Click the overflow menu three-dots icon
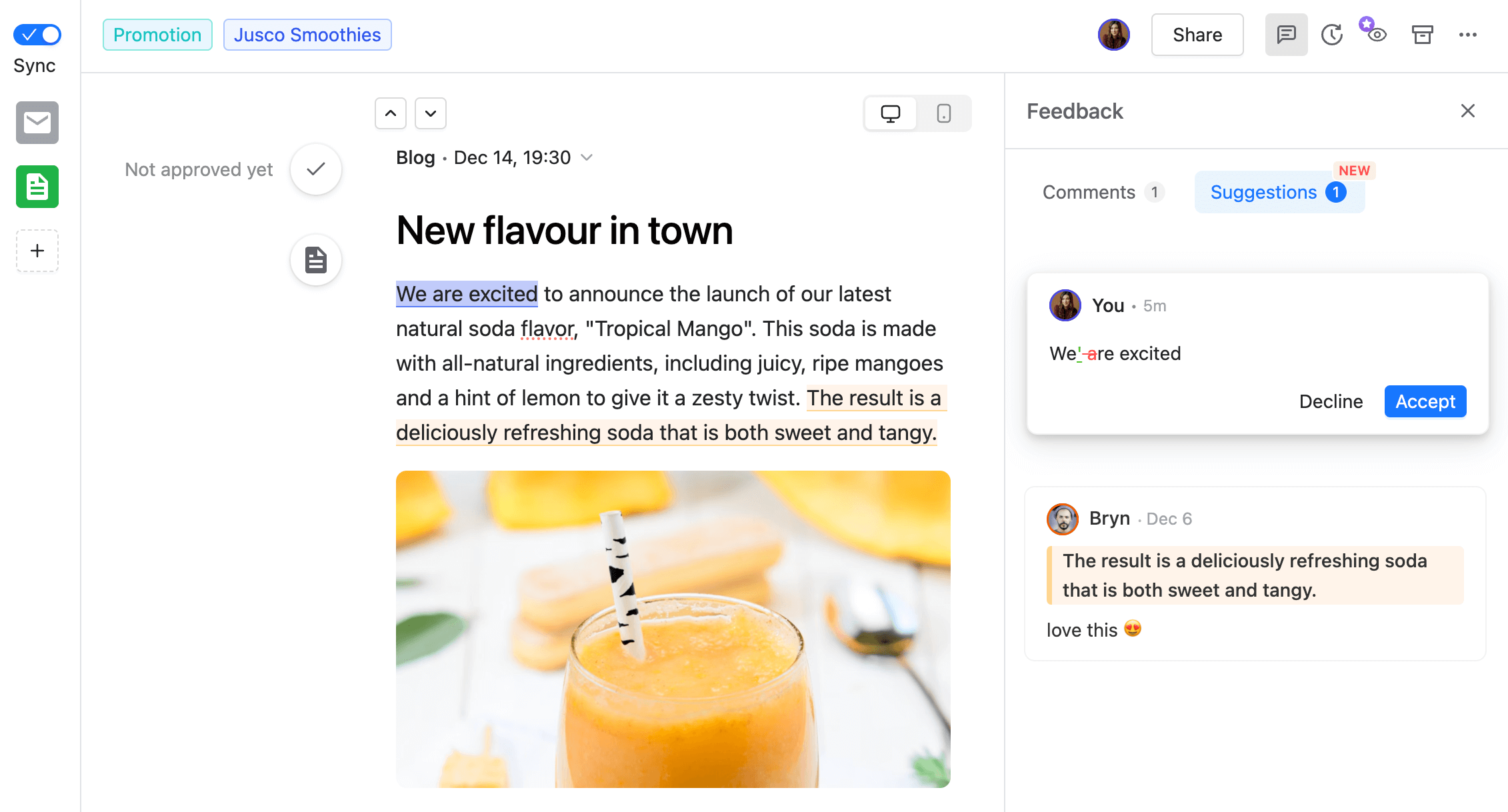1508x812 pixels. point(1468,35)
